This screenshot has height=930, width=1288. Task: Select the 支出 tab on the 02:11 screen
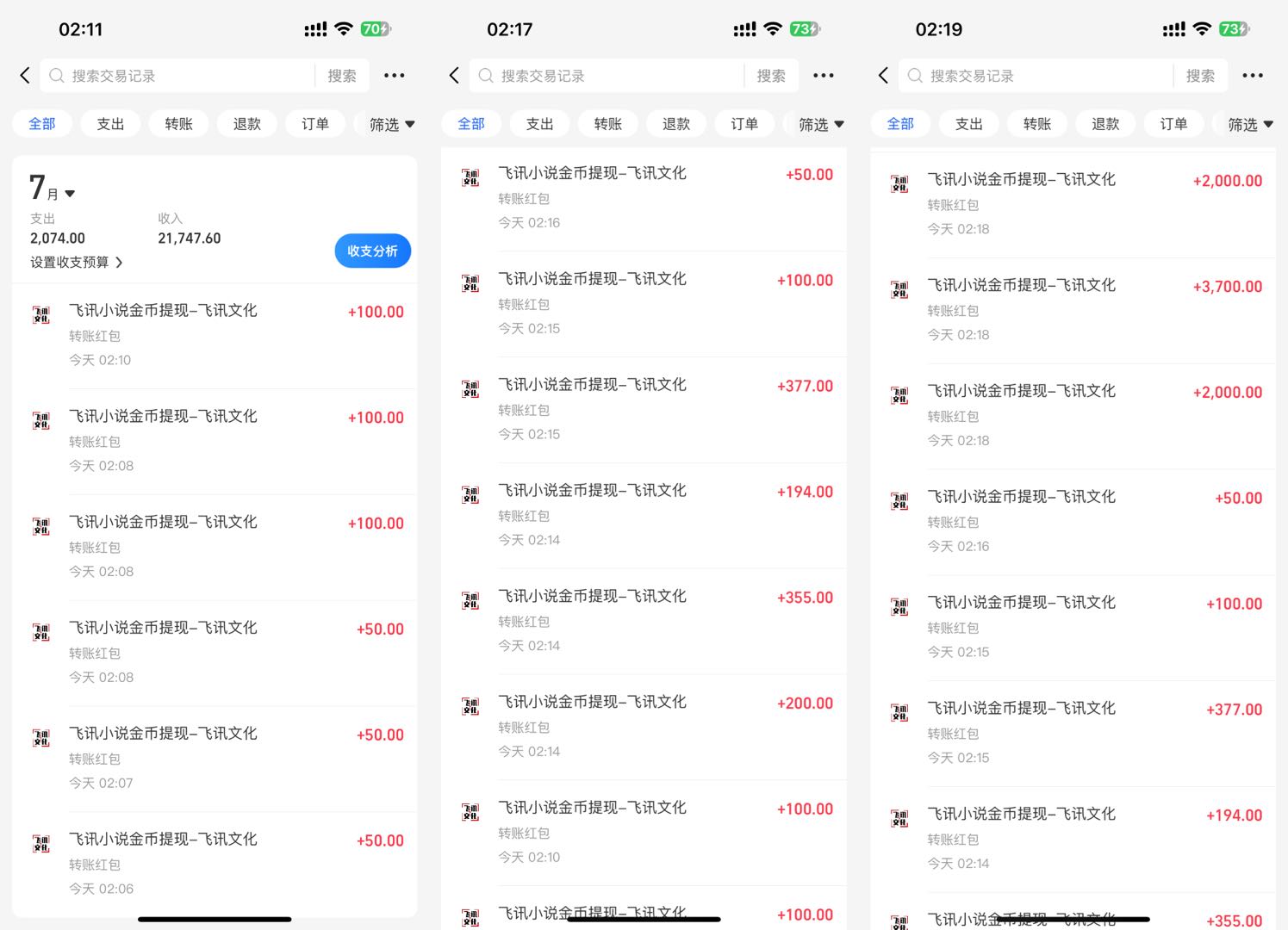[x=110, y=124]
